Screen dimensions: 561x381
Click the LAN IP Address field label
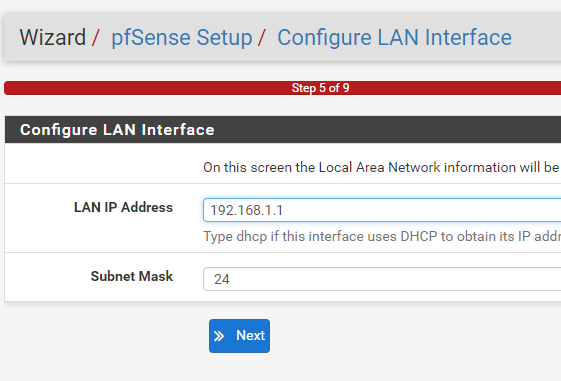tap(123, 207)
